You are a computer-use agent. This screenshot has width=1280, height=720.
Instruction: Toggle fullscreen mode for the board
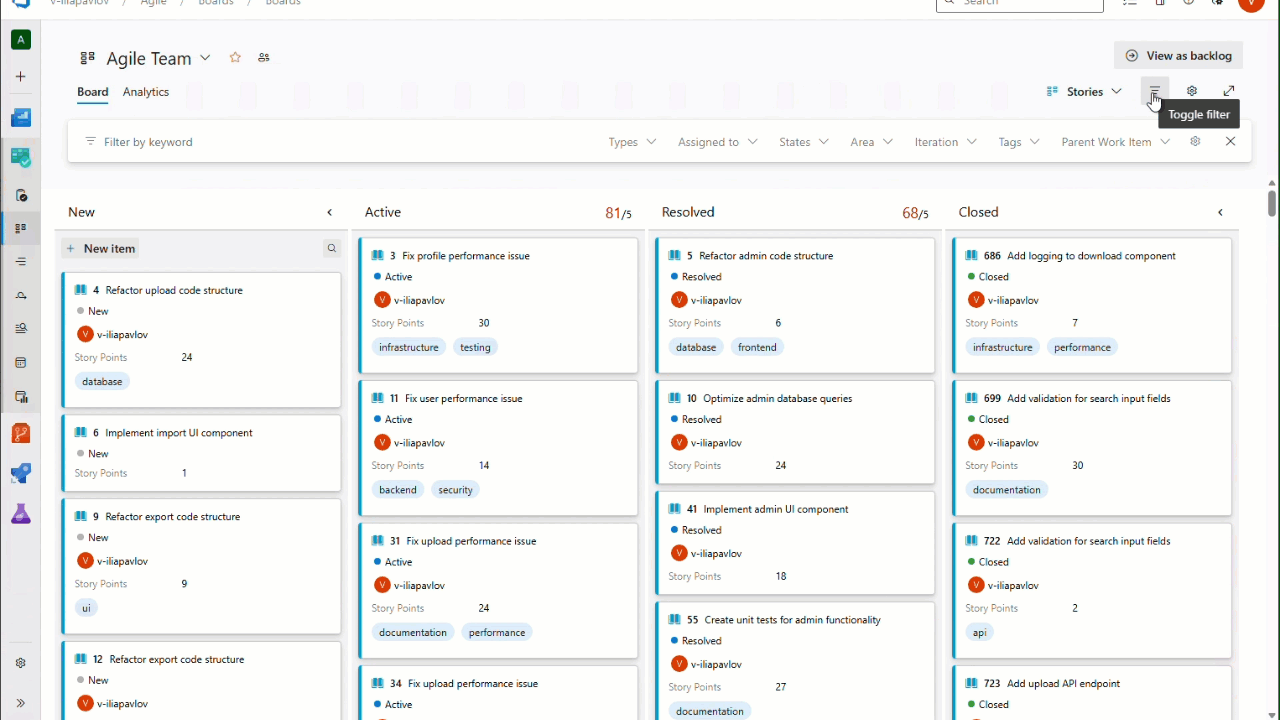pyautogui.click(x=1229, y=91)
